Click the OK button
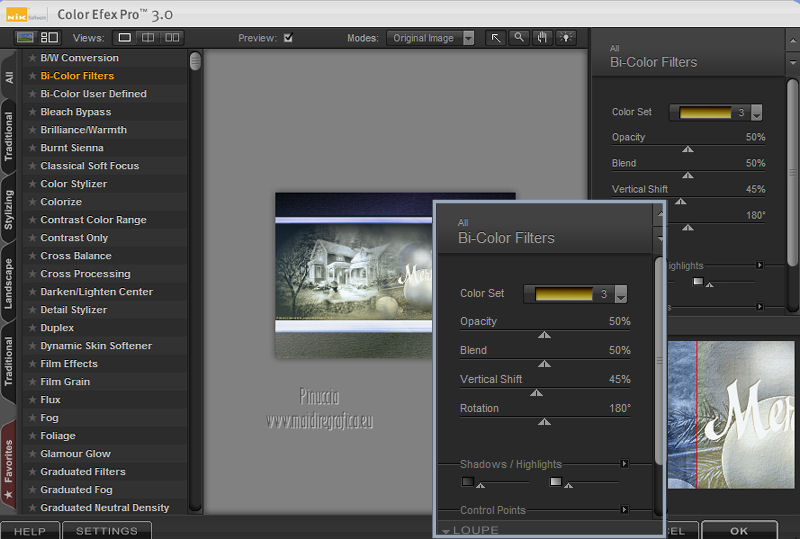This screenshot has height=539, width=800. pyautogui.click(x=739, y=531)
